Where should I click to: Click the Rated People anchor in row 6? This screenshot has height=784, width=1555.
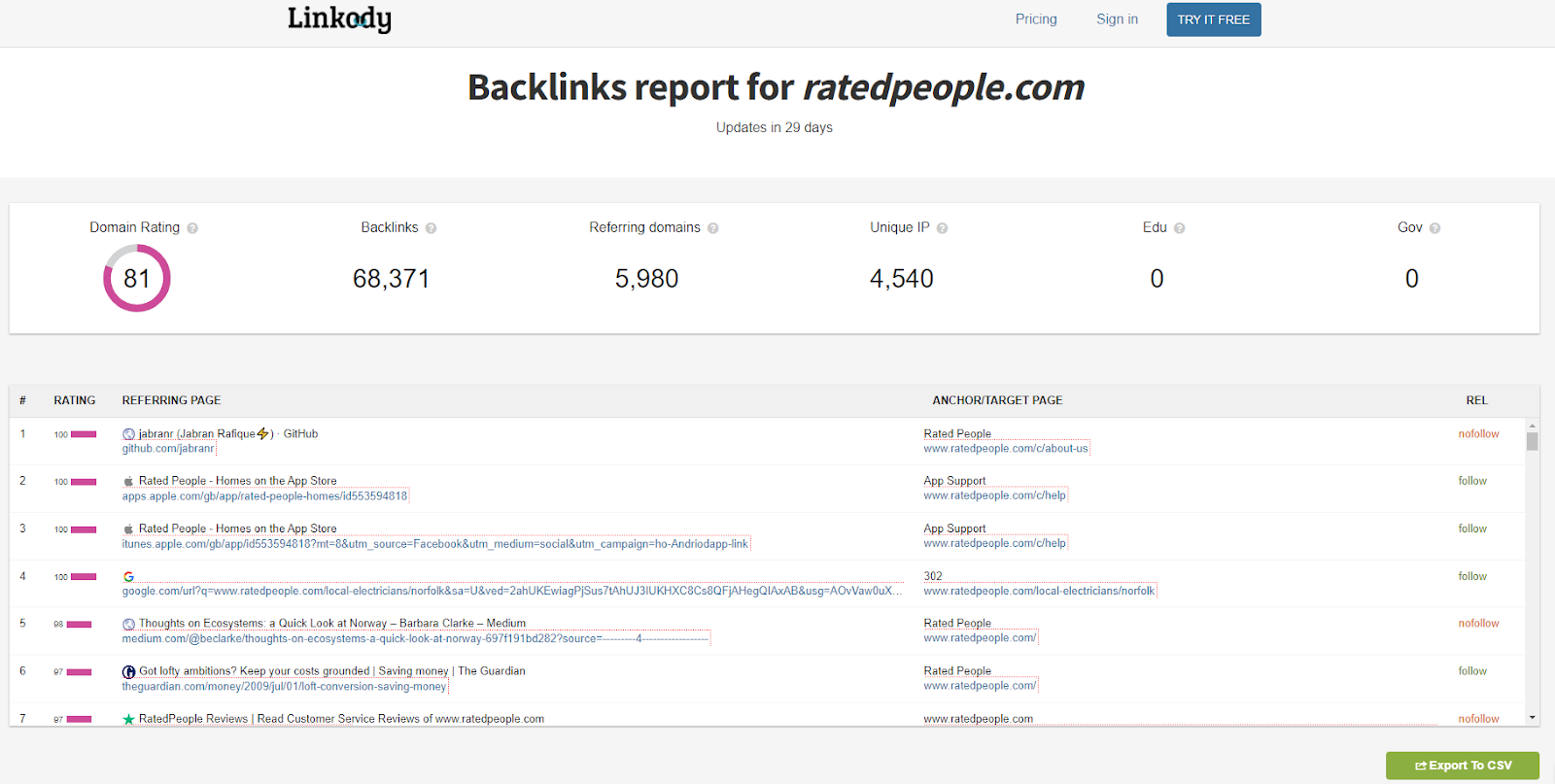957,671
